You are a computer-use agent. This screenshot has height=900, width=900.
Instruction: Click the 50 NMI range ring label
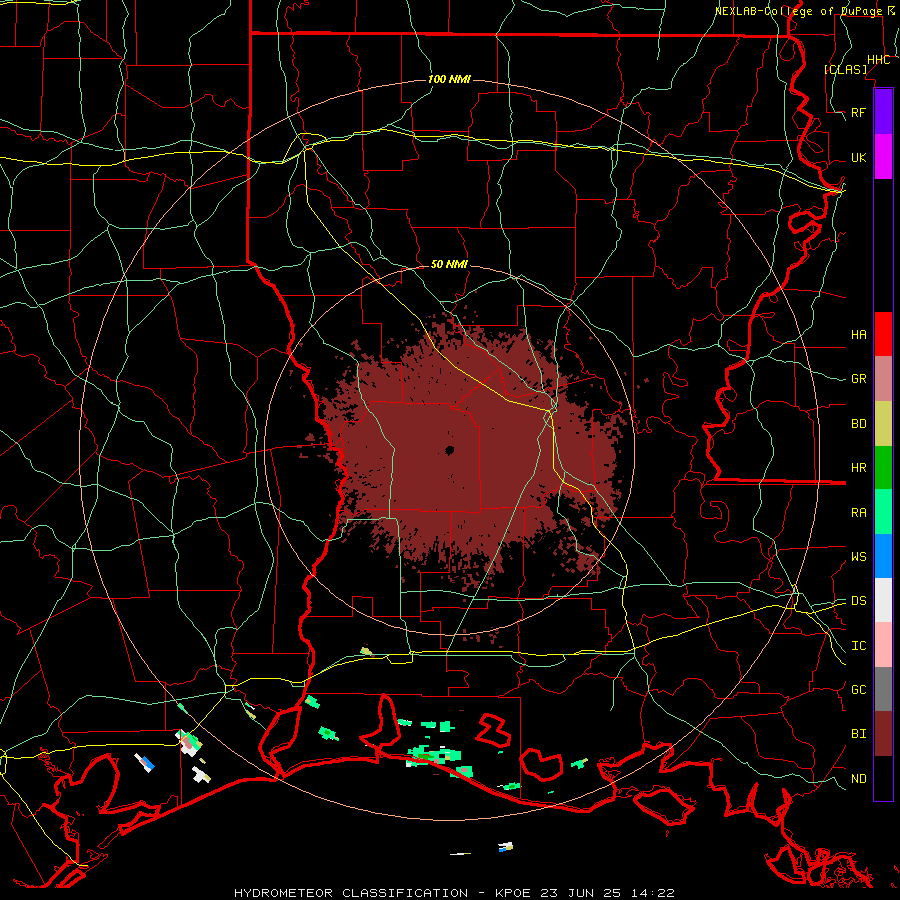(x=449, y=264)
